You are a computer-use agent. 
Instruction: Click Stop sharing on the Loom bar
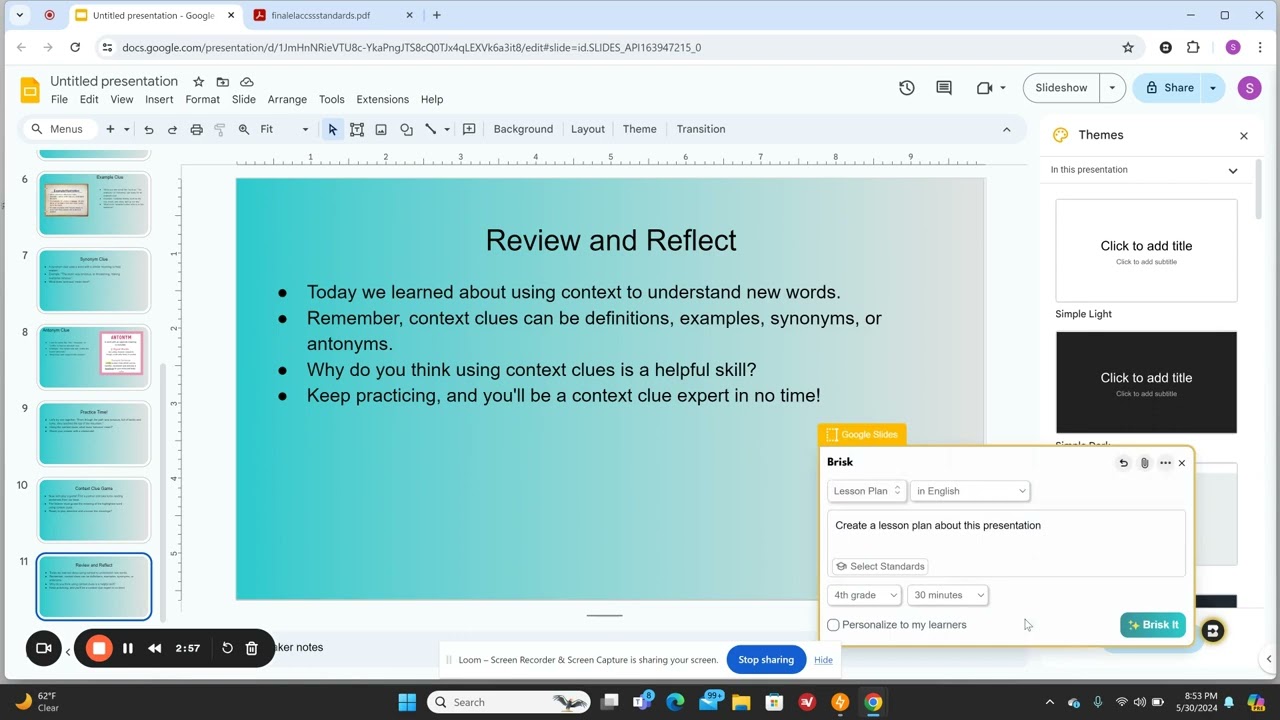pos(766,660)
